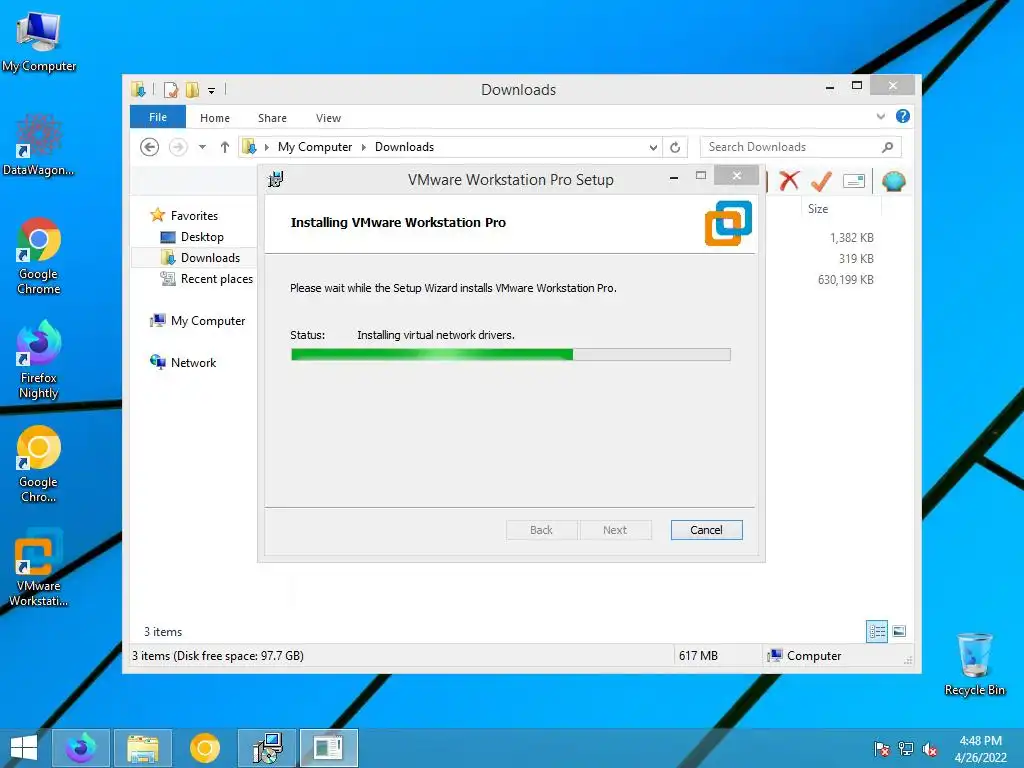This screenshot has height=768, width=1024.
Task: Cancel the VMware installation
Action: 707,530
